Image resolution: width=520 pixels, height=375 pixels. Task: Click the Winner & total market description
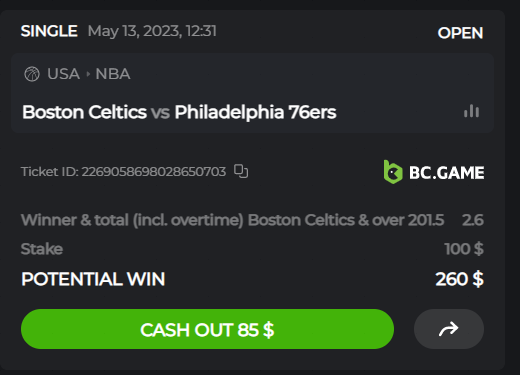tap(232, 220)
